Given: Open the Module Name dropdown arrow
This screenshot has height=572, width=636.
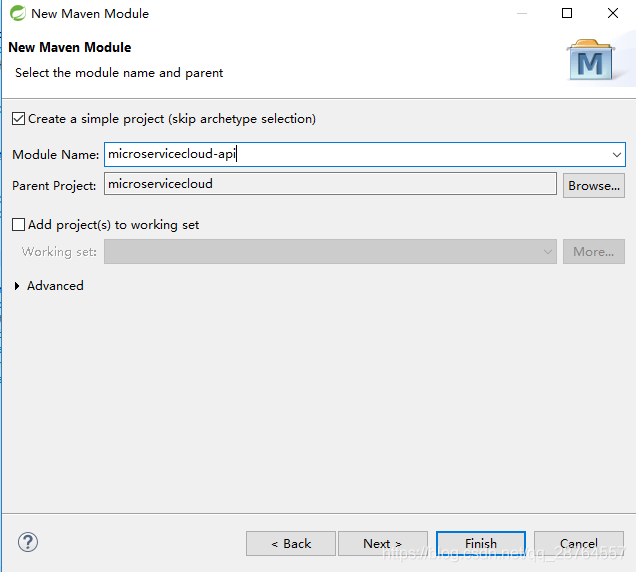Looking at the screenshot, I should (x=617, y=155).
